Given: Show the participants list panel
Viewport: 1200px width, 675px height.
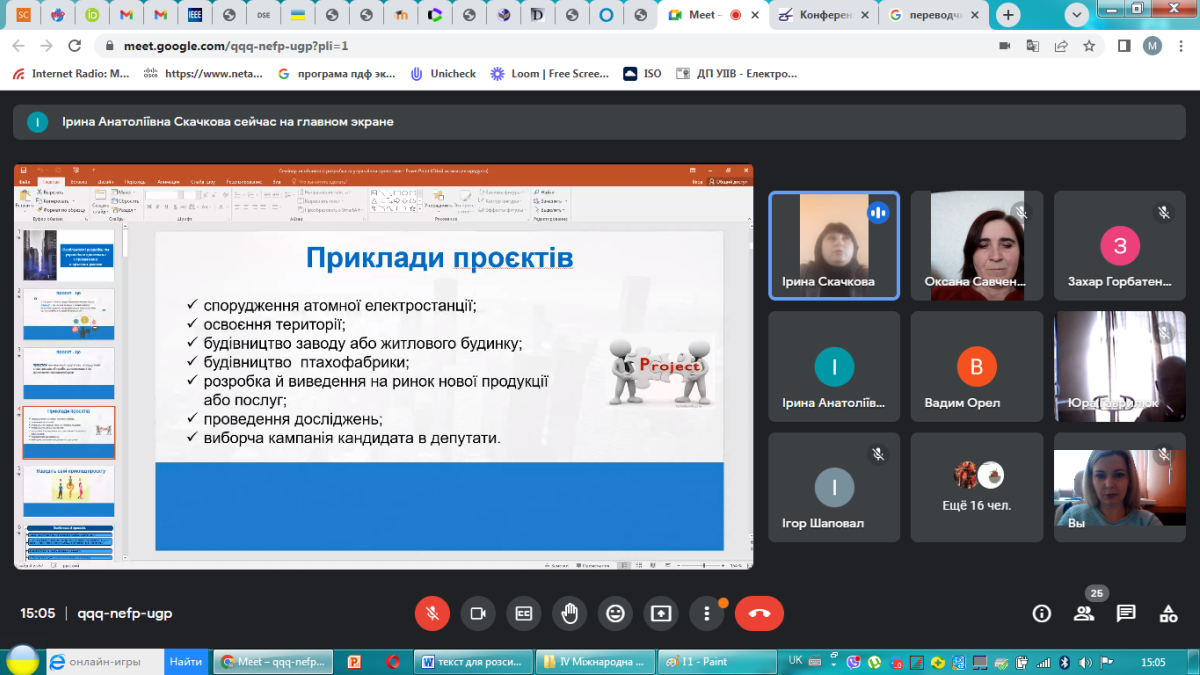Looking at the screenshot, I should click(1084, 613).
